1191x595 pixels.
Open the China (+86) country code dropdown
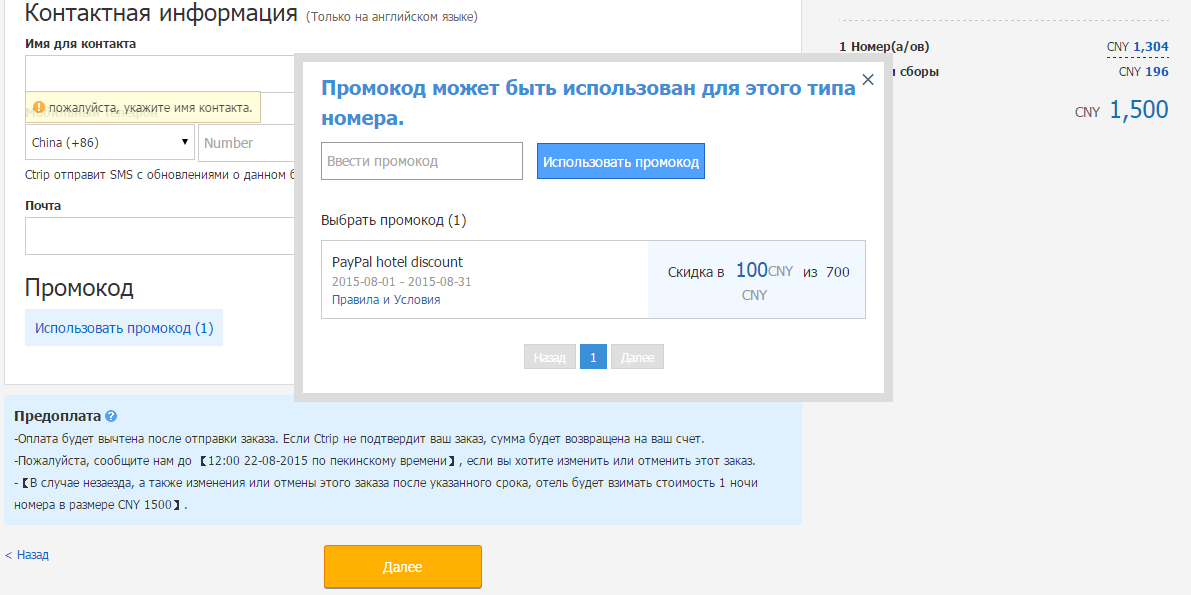(109, 143)
